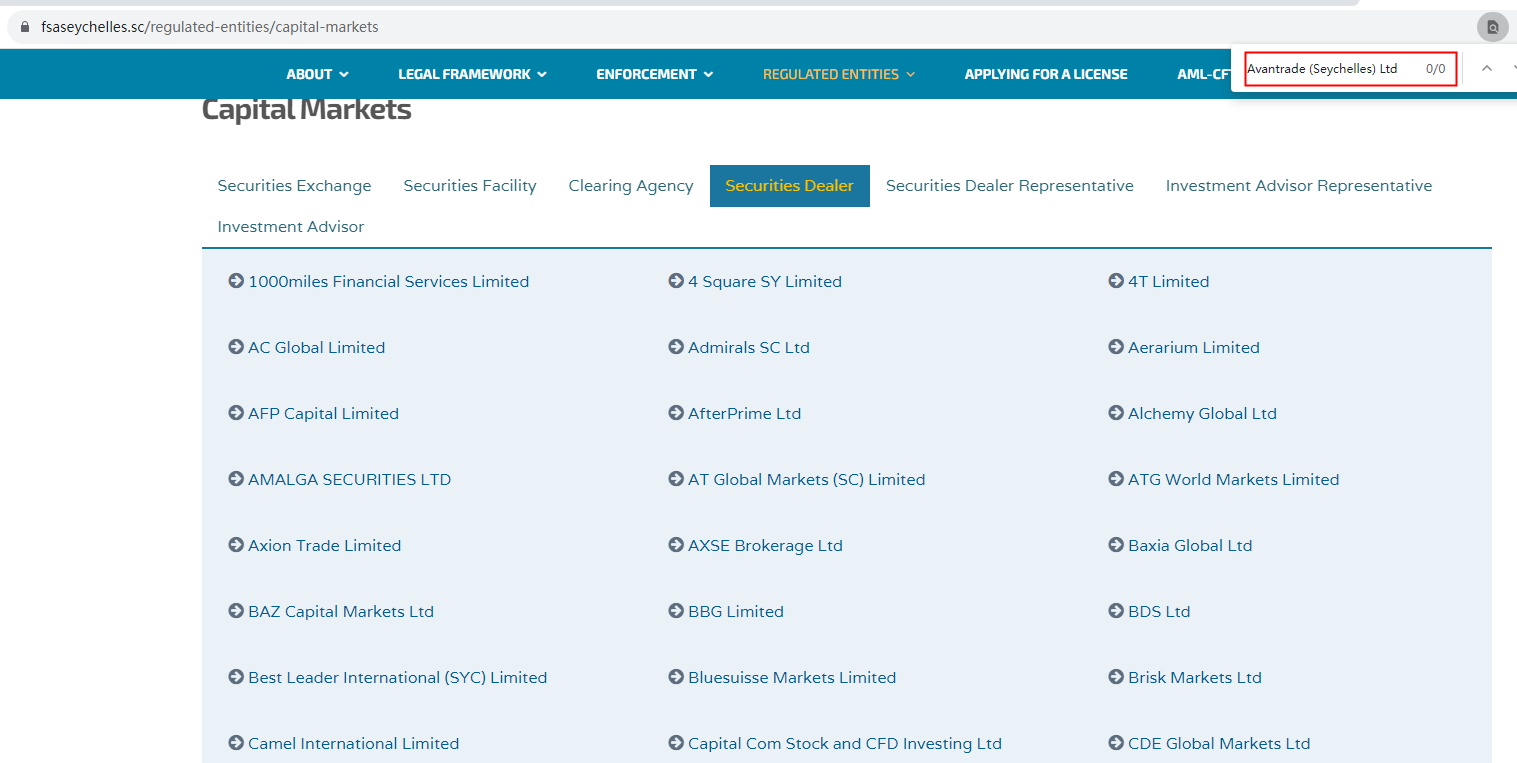This screenshot has height=763, width=1517.
Task: Click arrow icon beside AT Global Markets (SC)
Action: click(x=676, y=479)
